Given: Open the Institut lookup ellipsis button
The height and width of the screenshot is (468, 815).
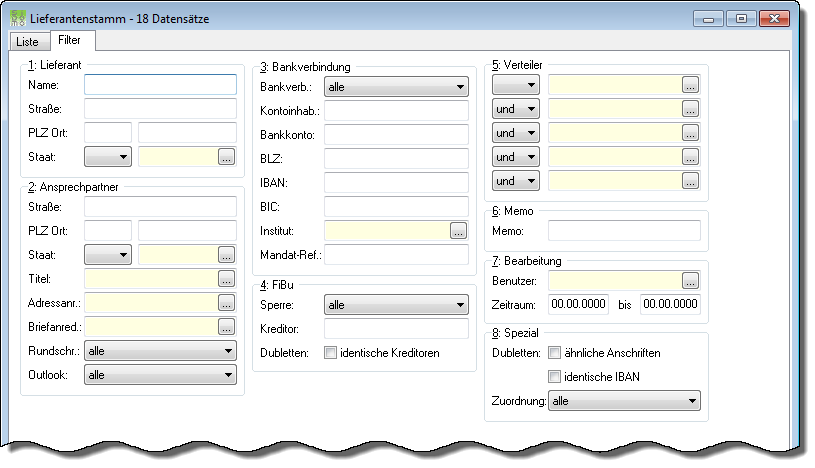Looking at the screenshot, I should (x=458, y=231).
